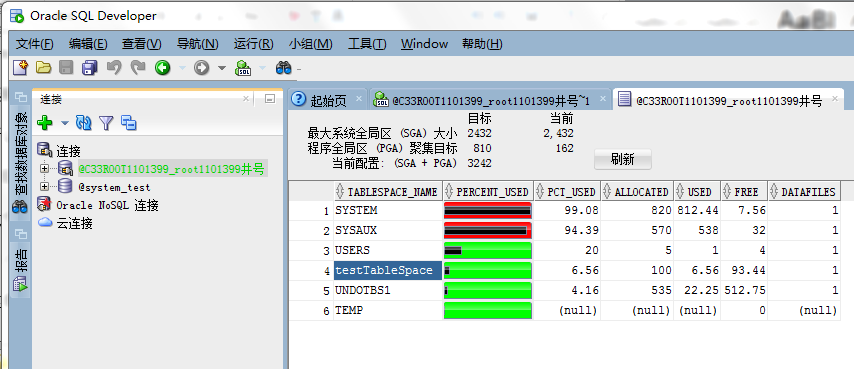Open the Window menu
Screen dimensions: 854x369
pos(424,44)
